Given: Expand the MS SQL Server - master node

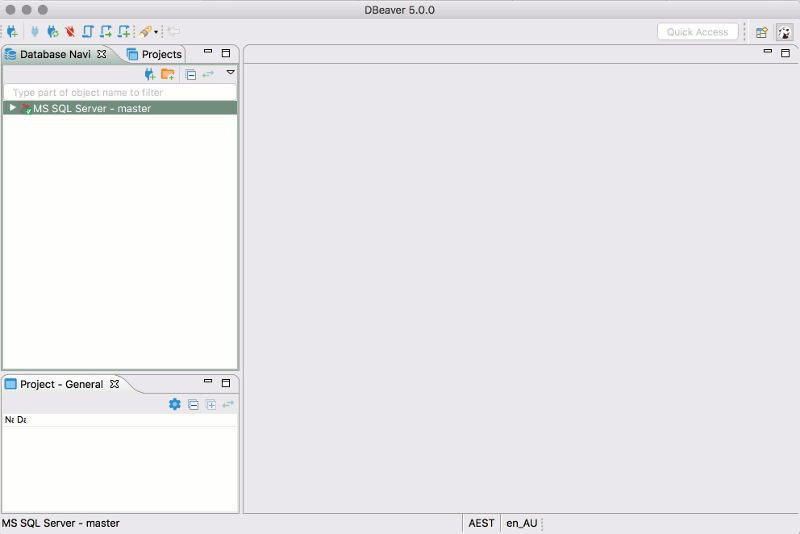Looking at the screenshot, I should coord(12,108).
